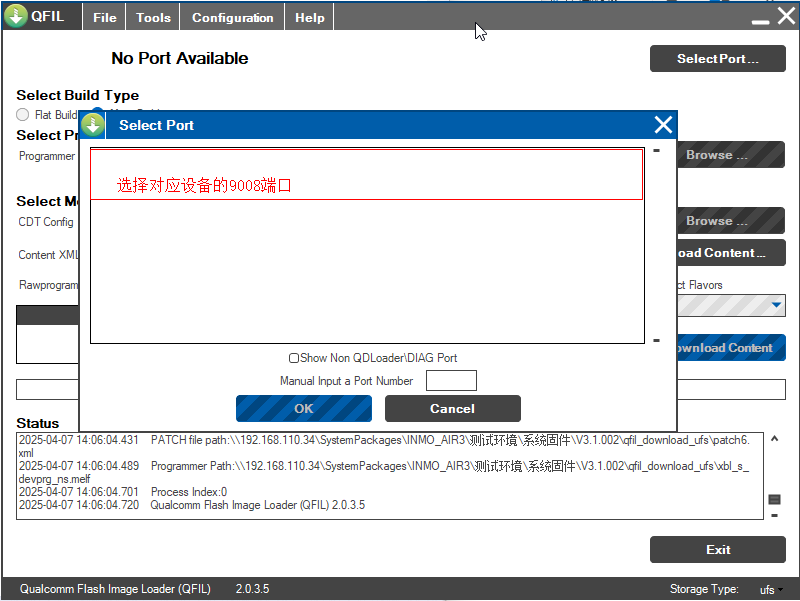Close the QFIL main window

coord(786,17)
